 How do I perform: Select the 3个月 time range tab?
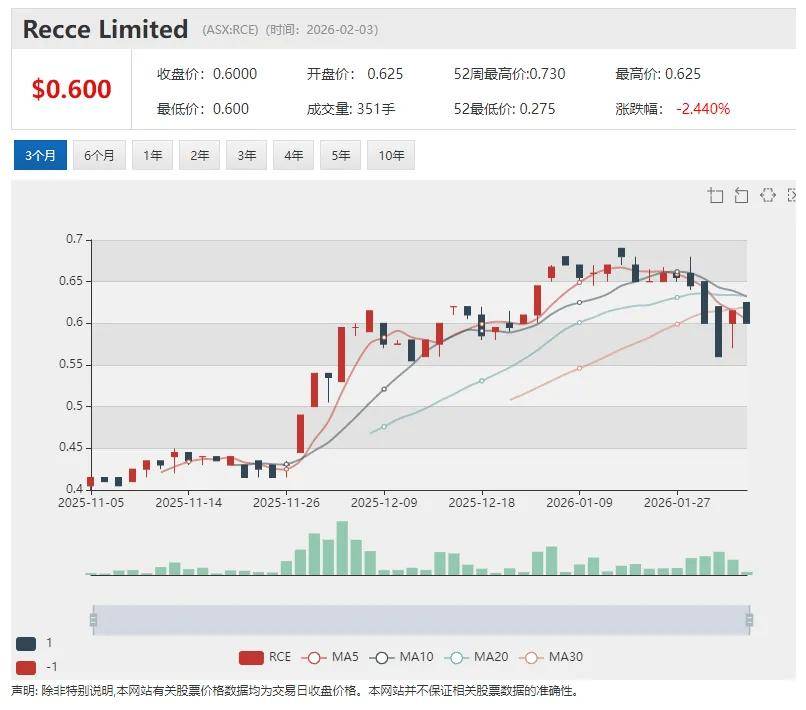(x=40, y=155)
